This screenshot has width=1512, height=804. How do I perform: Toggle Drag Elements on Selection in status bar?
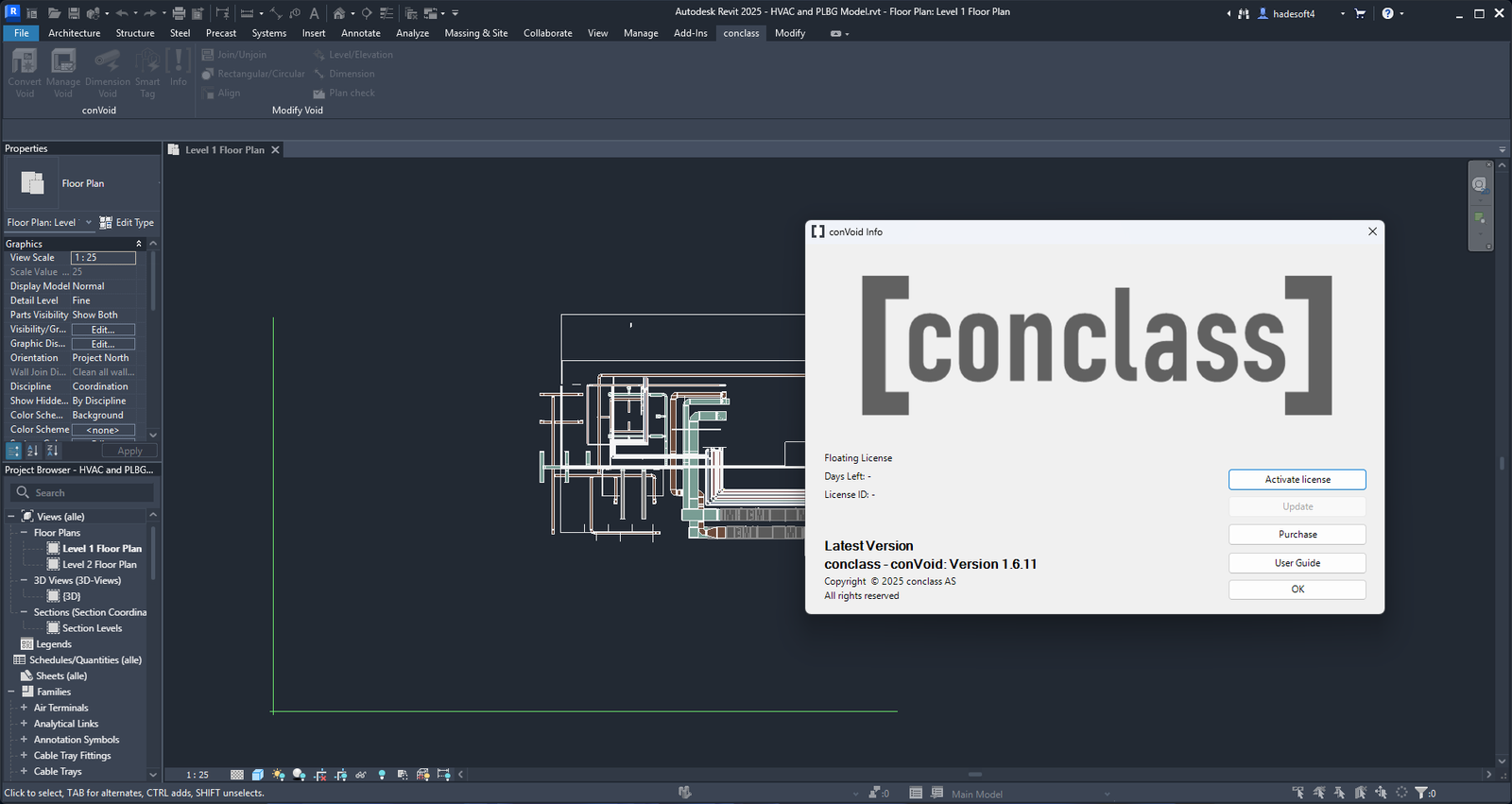pos(1381,793)
